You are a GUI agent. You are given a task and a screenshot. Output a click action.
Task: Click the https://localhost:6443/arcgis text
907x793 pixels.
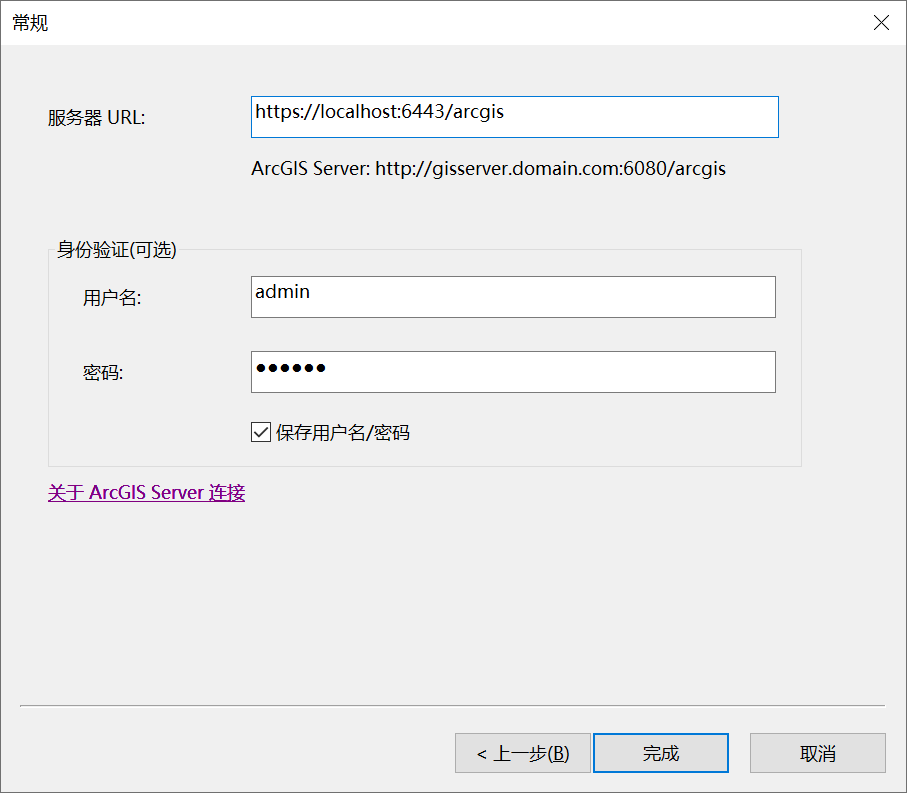(379, 112)
